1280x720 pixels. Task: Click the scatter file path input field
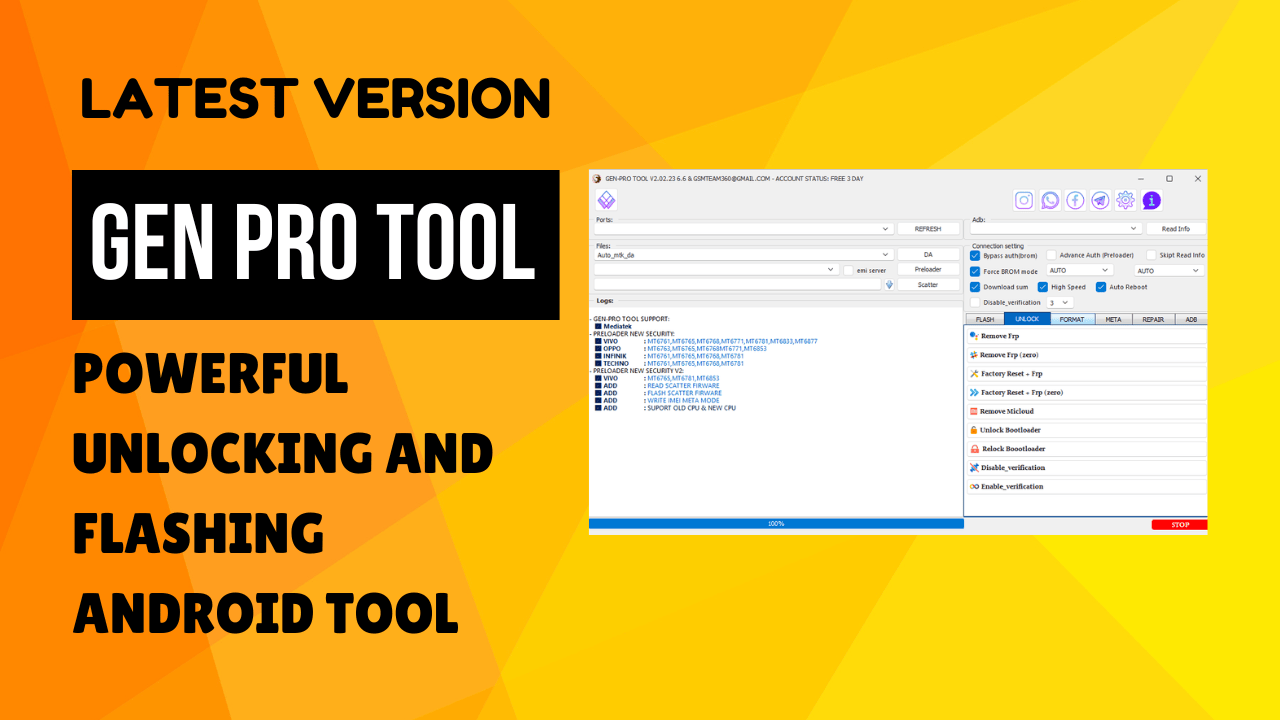[x=737, y=284]
